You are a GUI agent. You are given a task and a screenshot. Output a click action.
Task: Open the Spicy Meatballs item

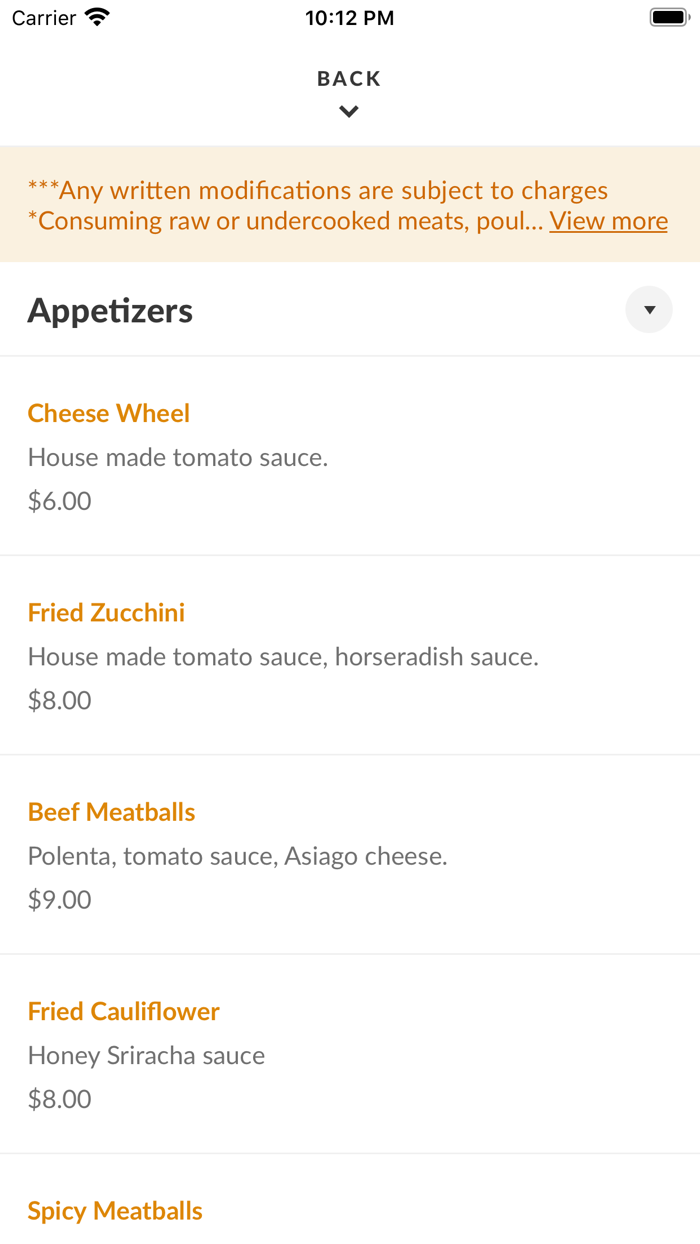[x=115, y=1211]
